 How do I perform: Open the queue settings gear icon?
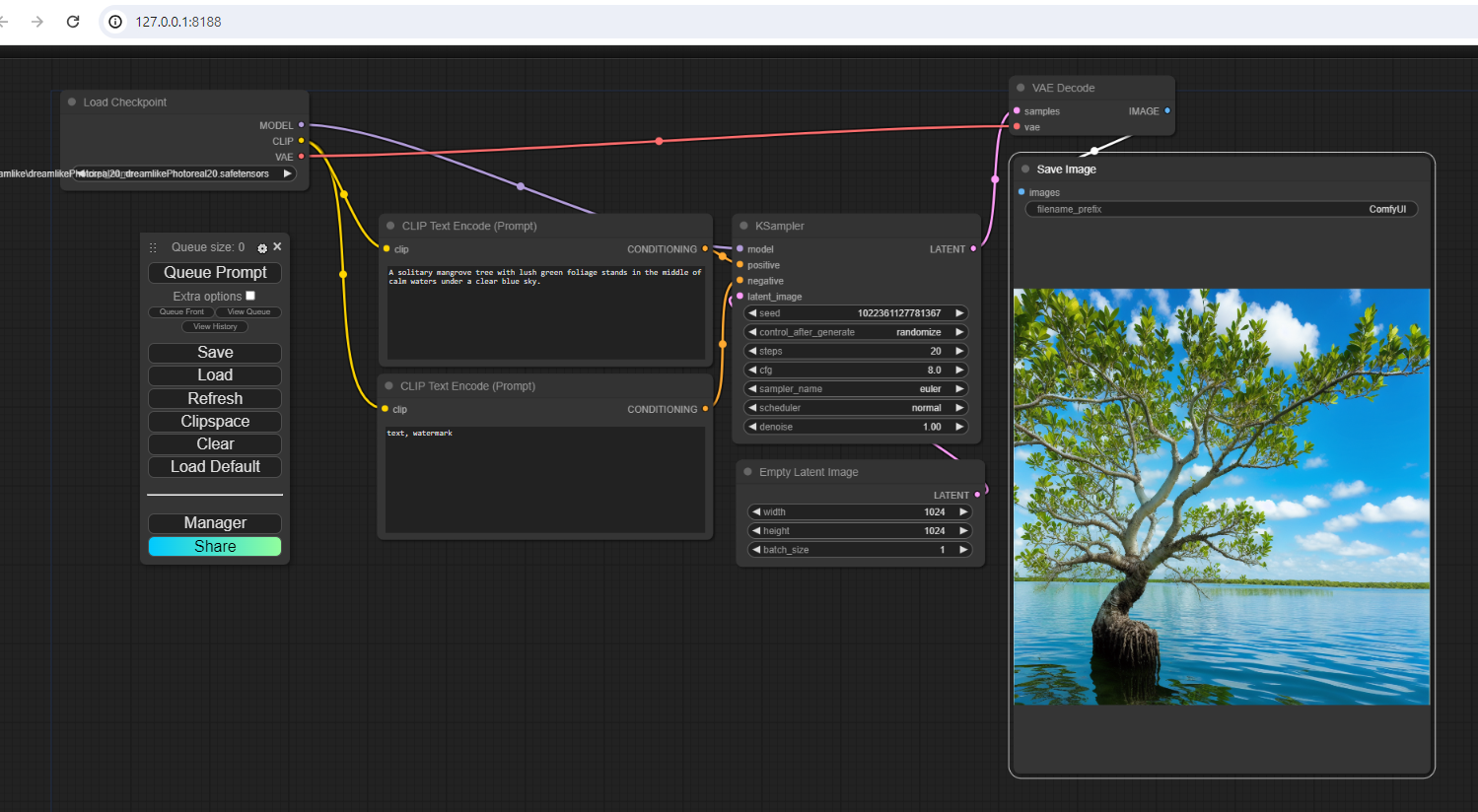pyautogui.click(x=262, y=248)
